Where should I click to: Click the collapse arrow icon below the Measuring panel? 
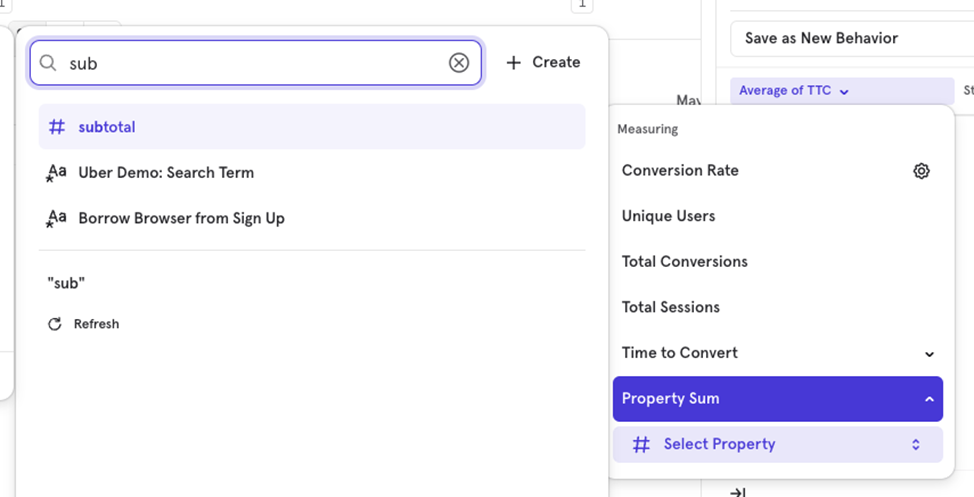738,491
